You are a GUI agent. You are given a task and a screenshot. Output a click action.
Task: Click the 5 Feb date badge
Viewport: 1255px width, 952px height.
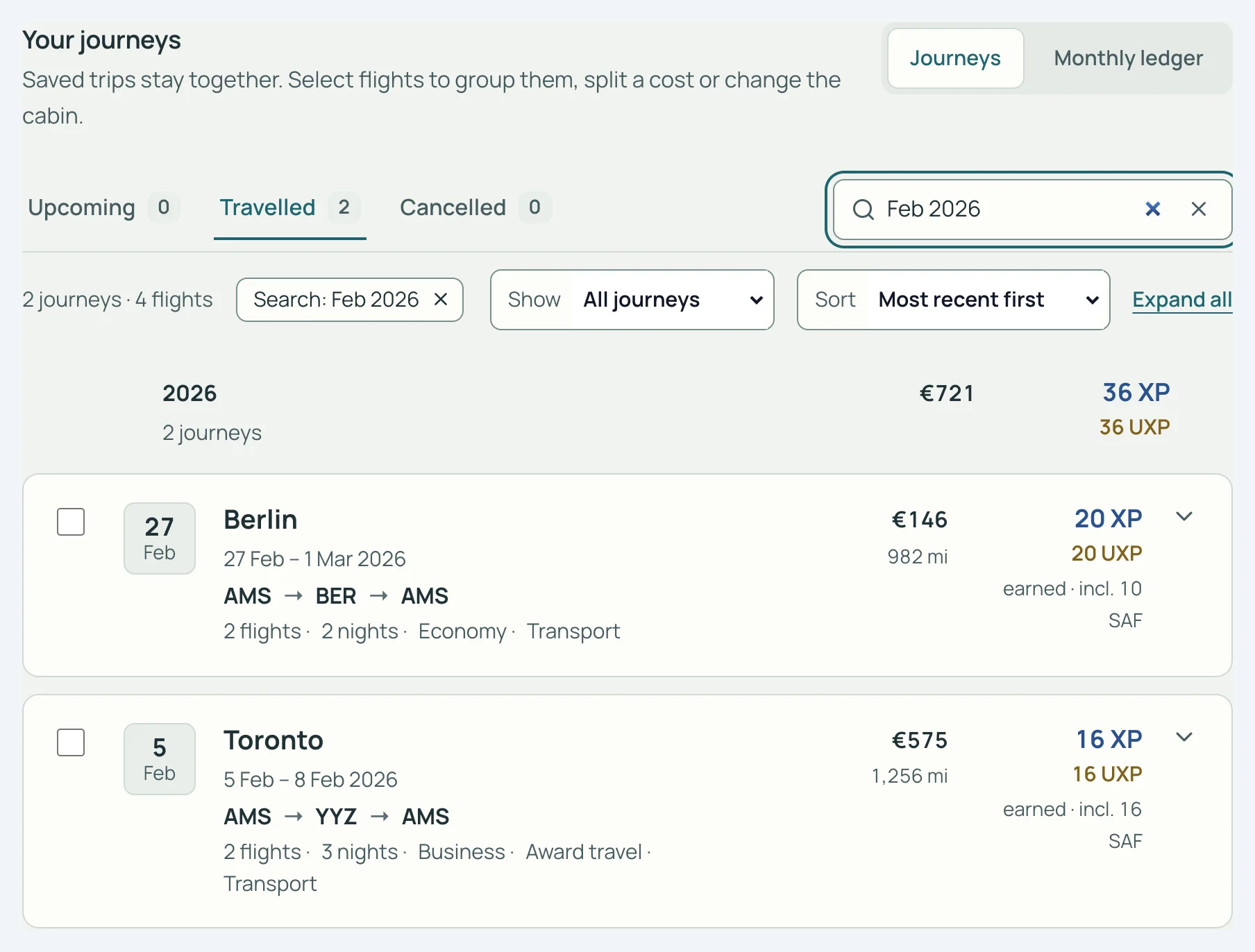[x=160, y=759]
